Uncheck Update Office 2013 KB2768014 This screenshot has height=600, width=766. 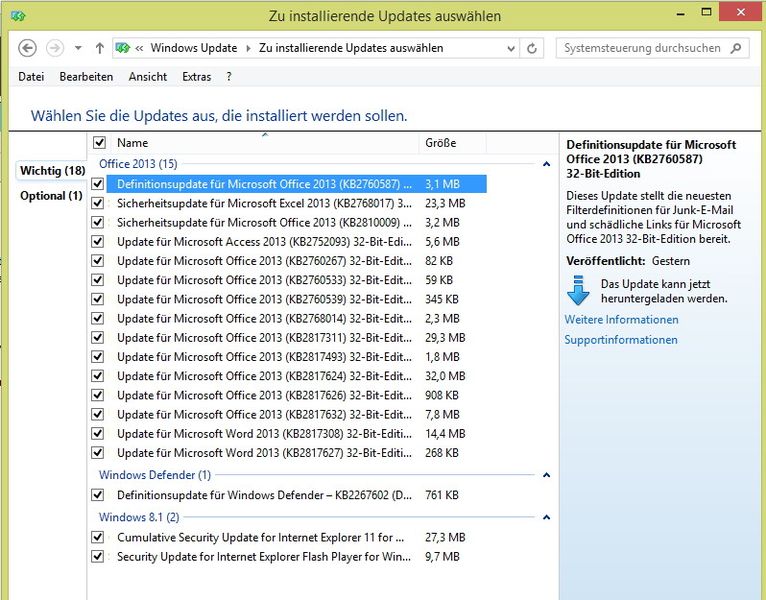click(x=98, y=318)
